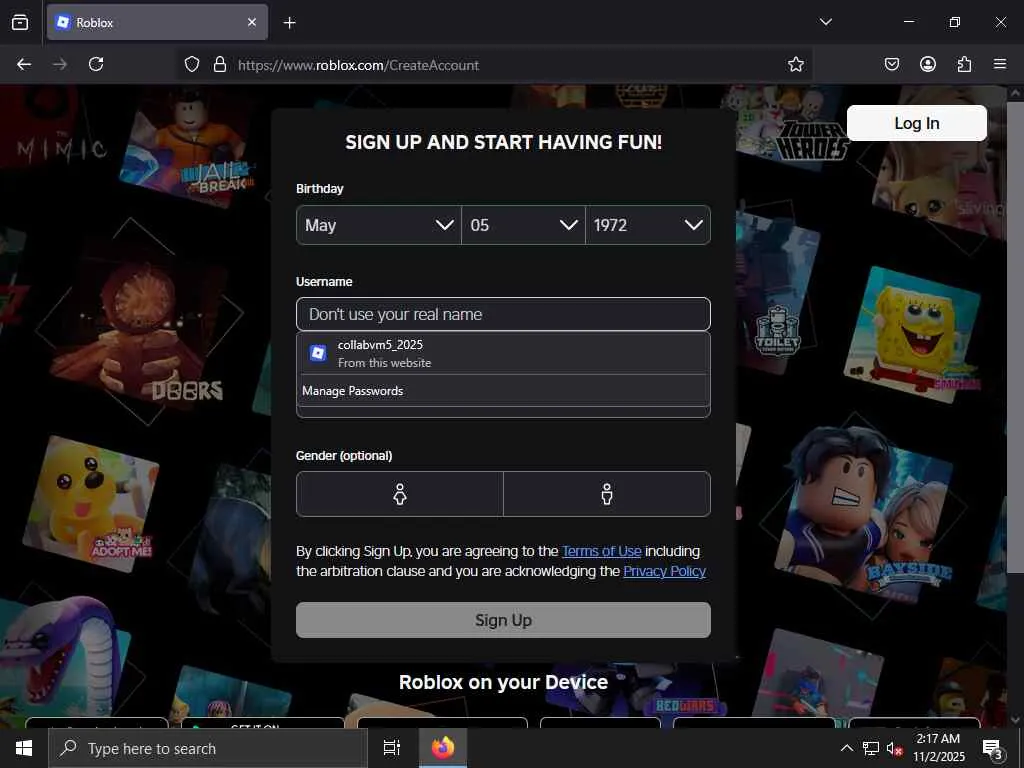
Task: Click the Log In button
Action: (916, 123)
